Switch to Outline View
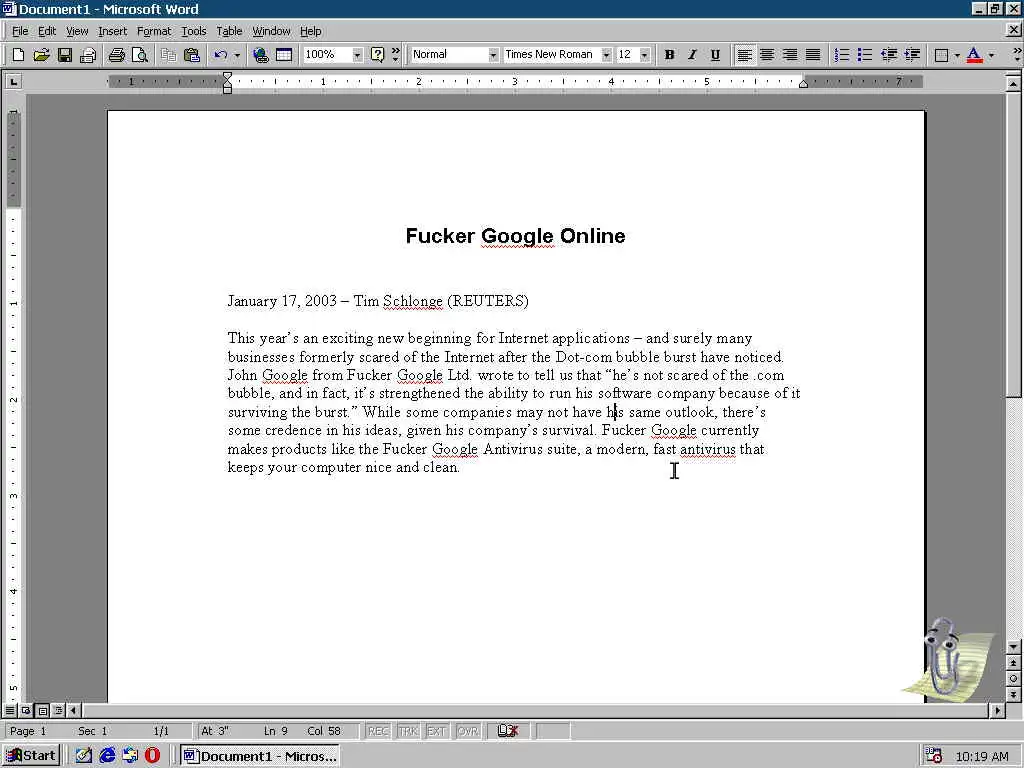This screenshot has width=1024, height=768. [x=59, y=710]
